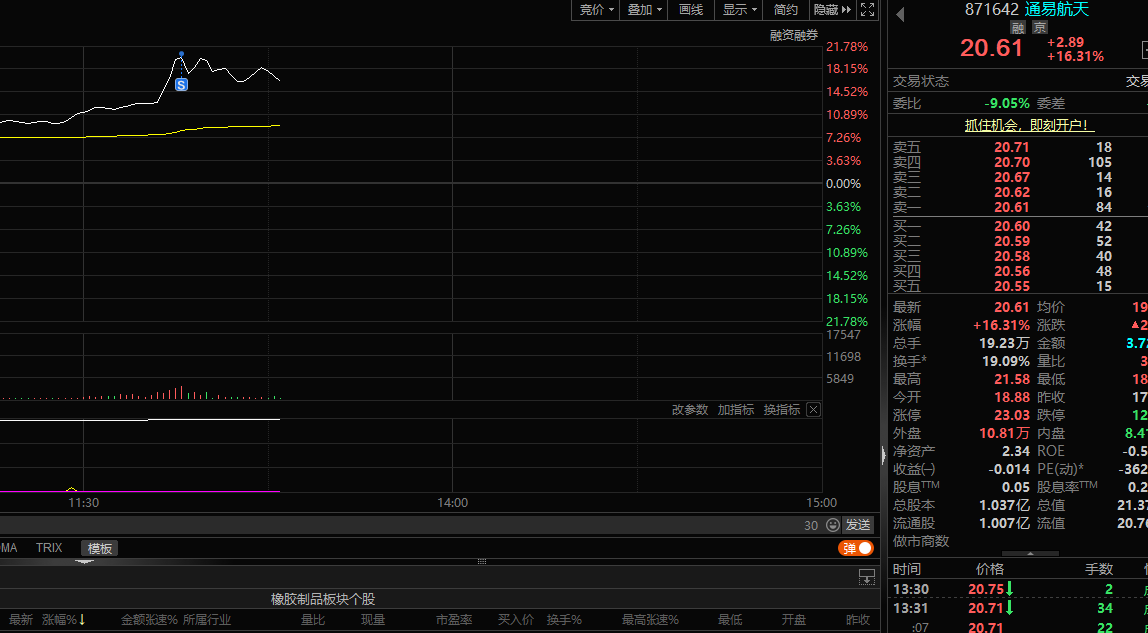
Task: Click the 所属行业 column header
Action: click(x=206, y=619)
